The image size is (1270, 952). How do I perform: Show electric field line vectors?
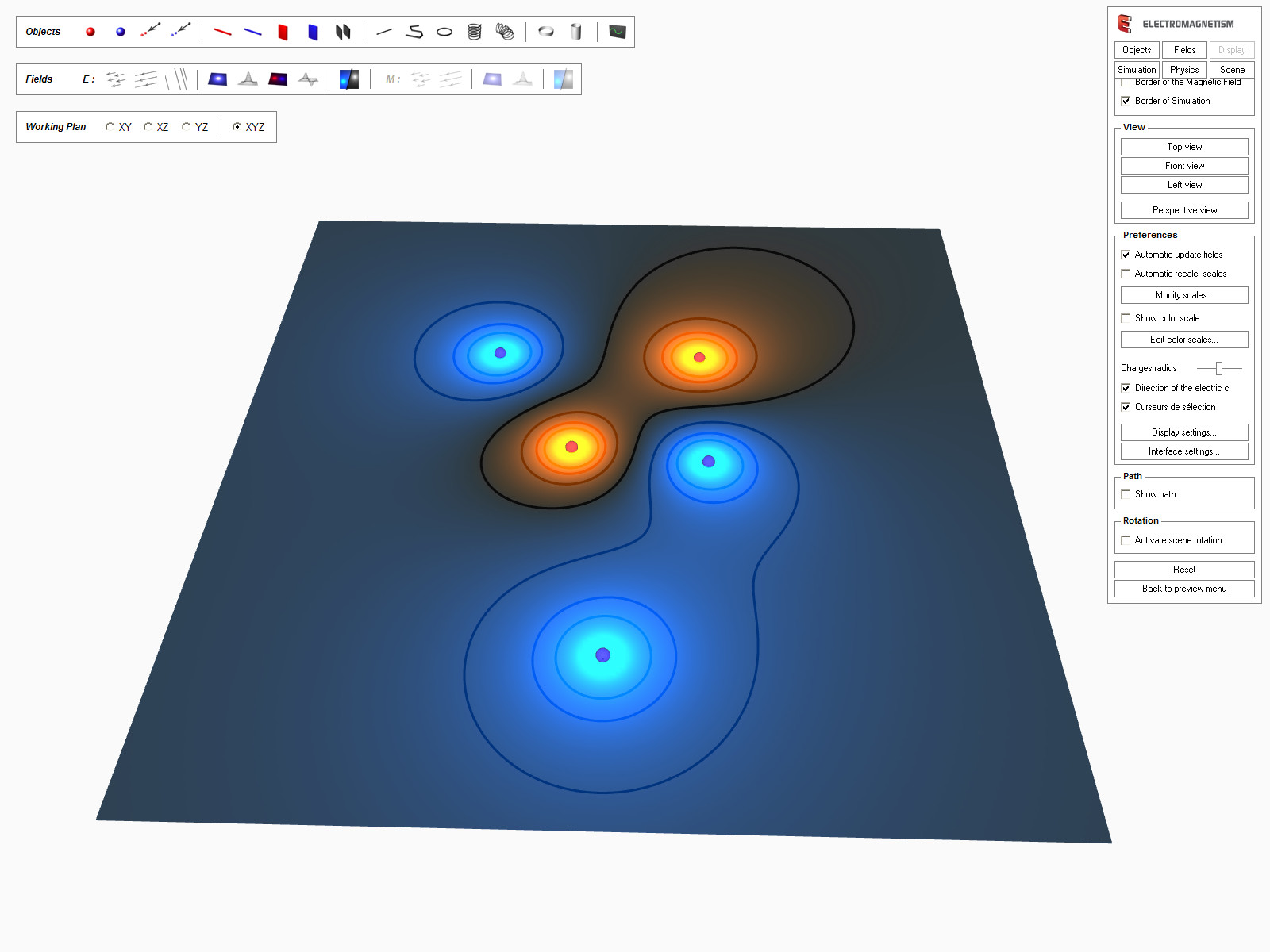114,79
